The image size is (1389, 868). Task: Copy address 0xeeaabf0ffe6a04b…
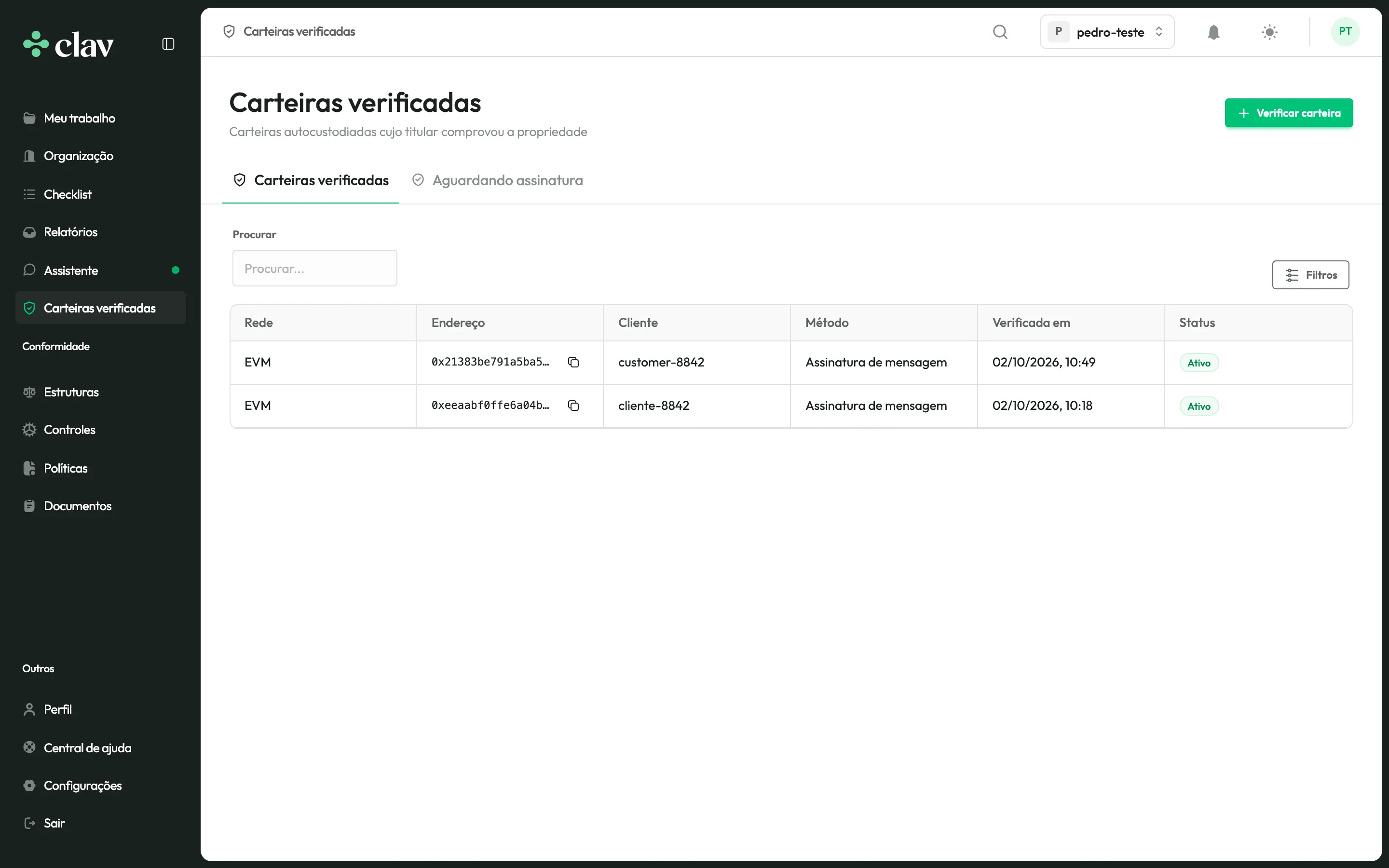[573, 406]
